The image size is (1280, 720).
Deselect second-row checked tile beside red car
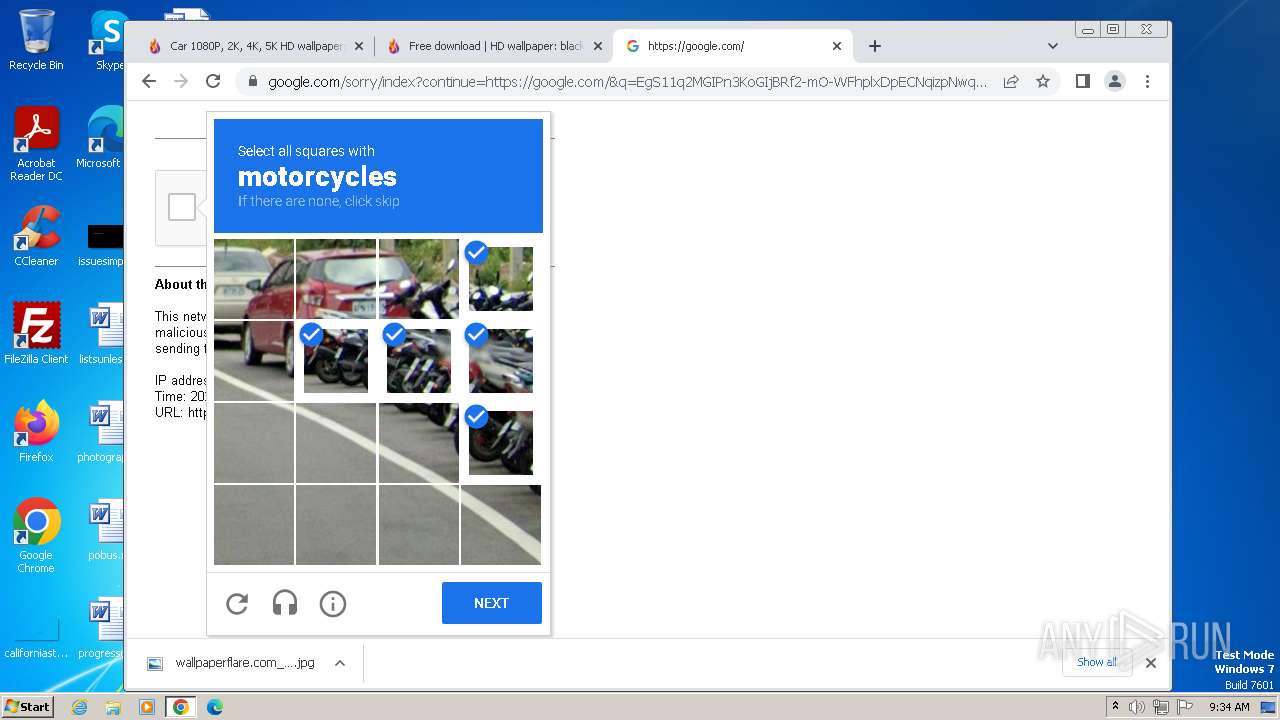(x=336, y=361)
